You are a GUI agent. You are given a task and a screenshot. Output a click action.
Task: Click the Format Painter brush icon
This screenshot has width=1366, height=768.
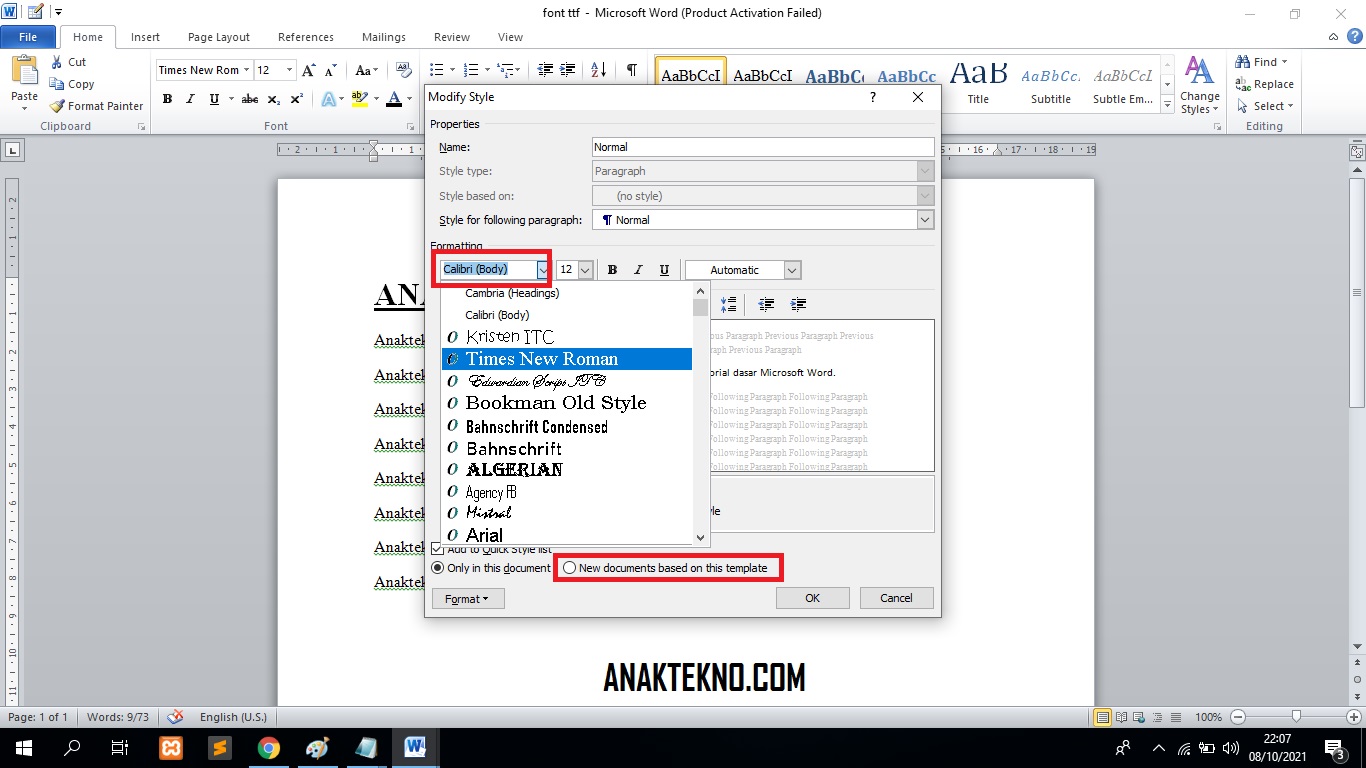coord(57,106)
